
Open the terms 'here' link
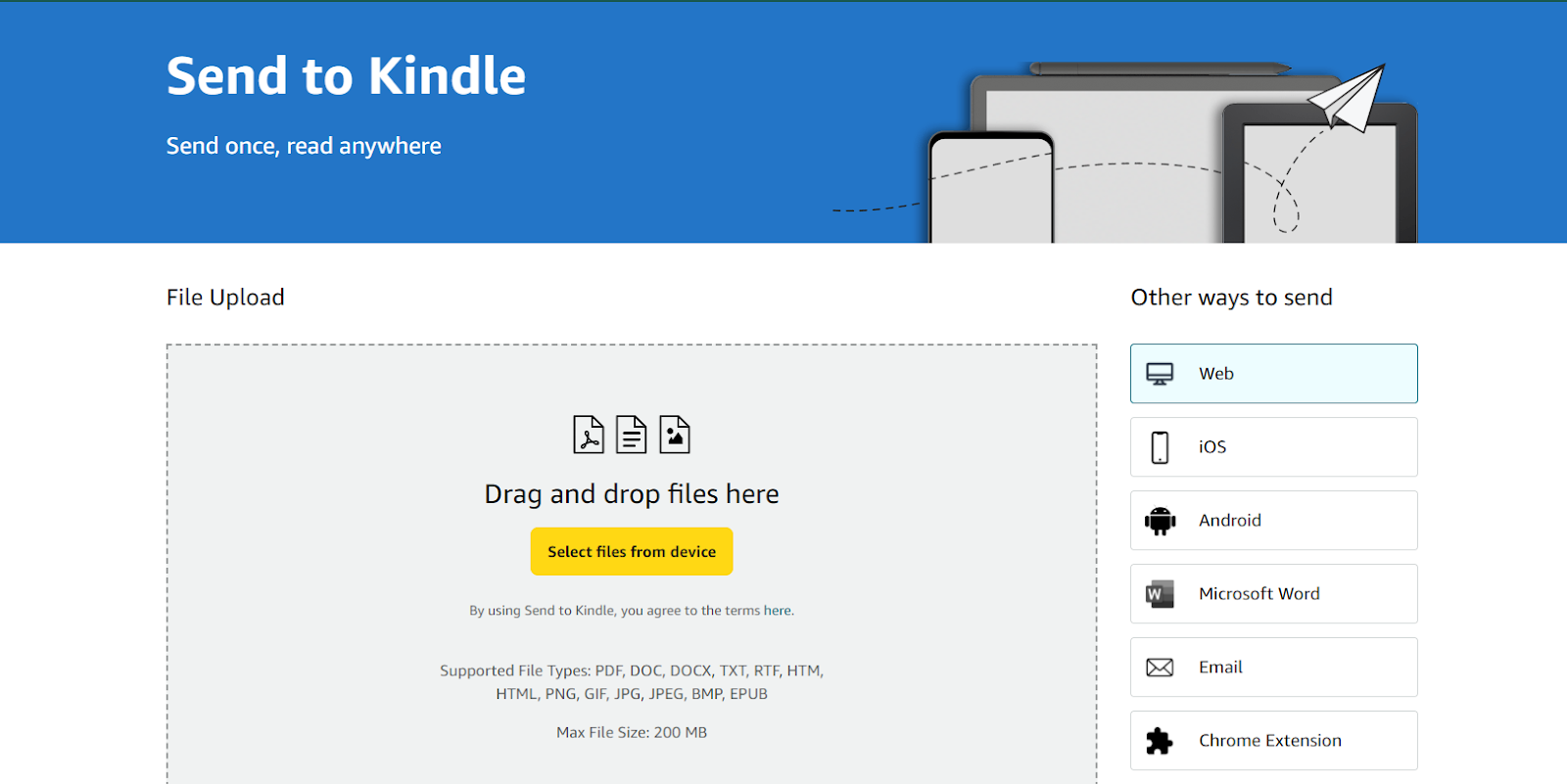click(778, 611)
